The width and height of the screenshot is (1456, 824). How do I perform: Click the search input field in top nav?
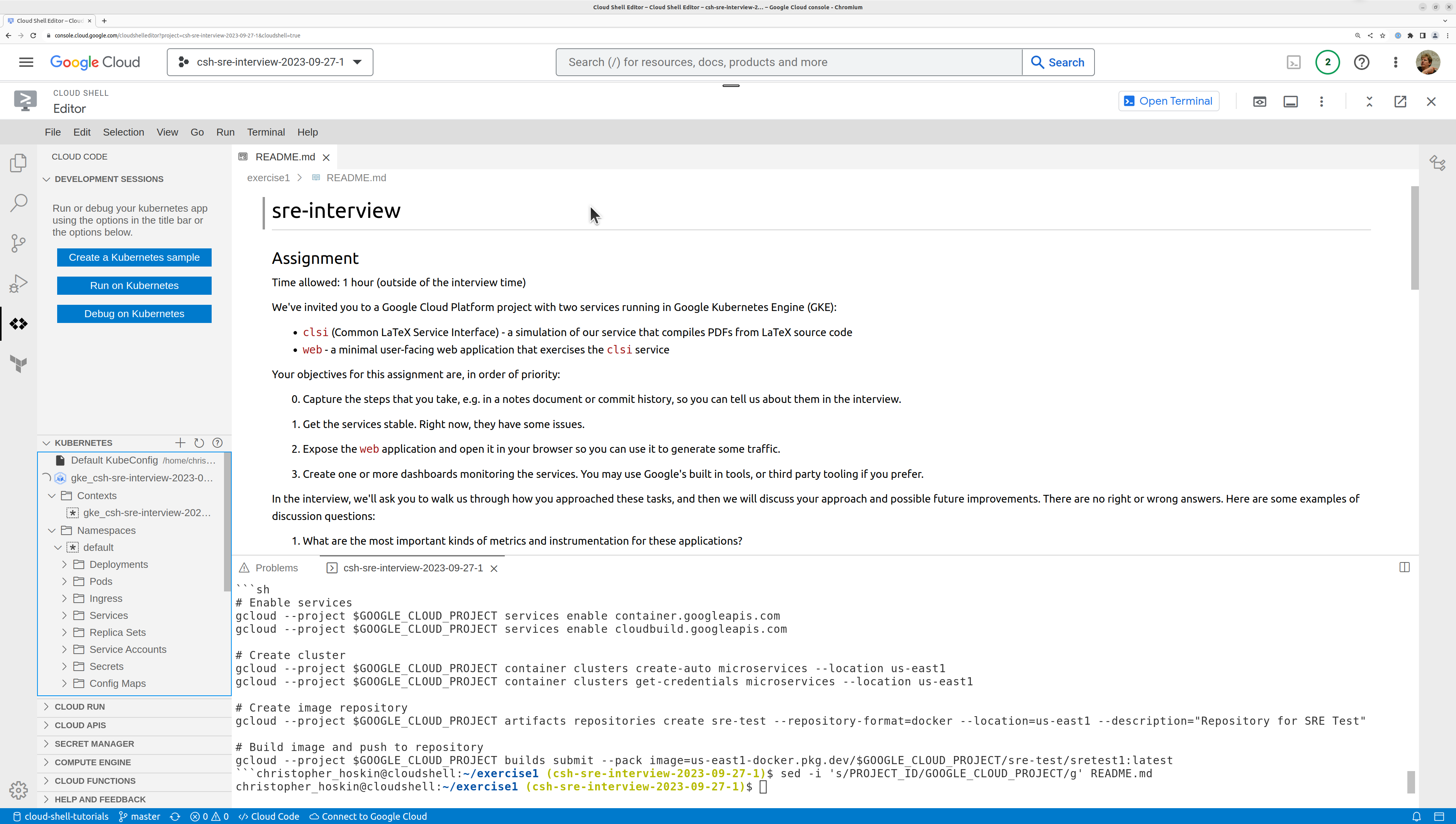[x=790, y=62]
